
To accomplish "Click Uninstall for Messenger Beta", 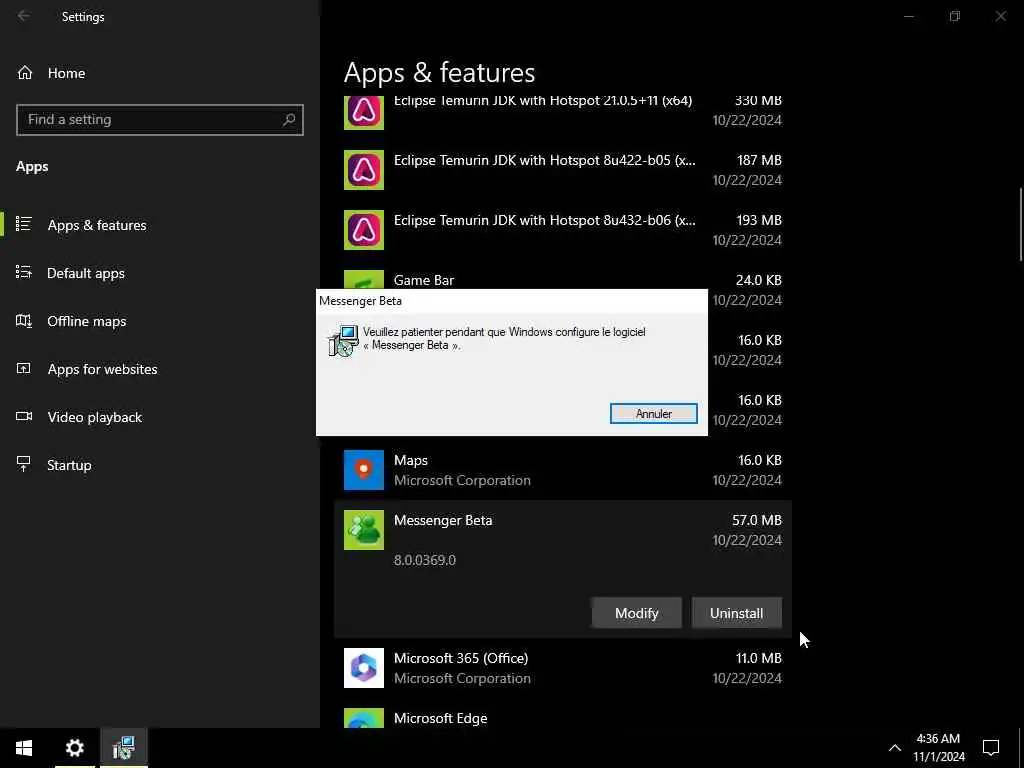I will click(x=737, y=613).
